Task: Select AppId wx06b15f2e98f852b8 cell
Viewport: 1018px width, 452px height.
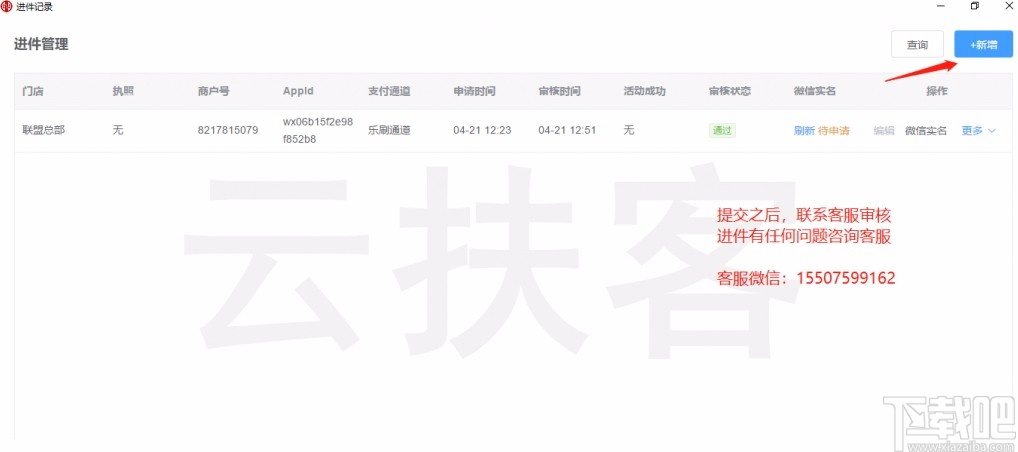Action: (x=318, y=130)
